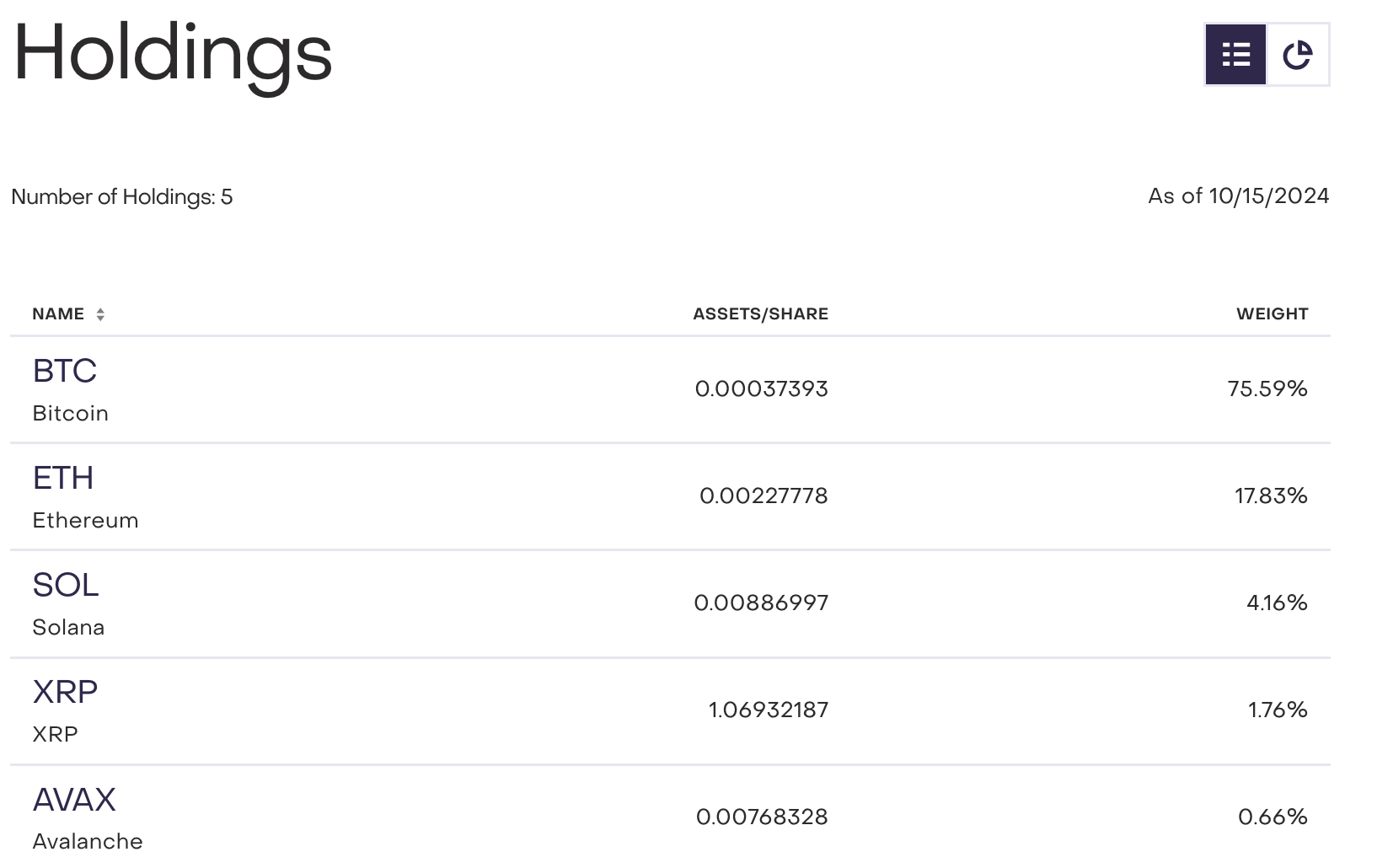Select the Bitcoin name label
This screenshot has height=868, width=1377.
(x=71, y=414)
